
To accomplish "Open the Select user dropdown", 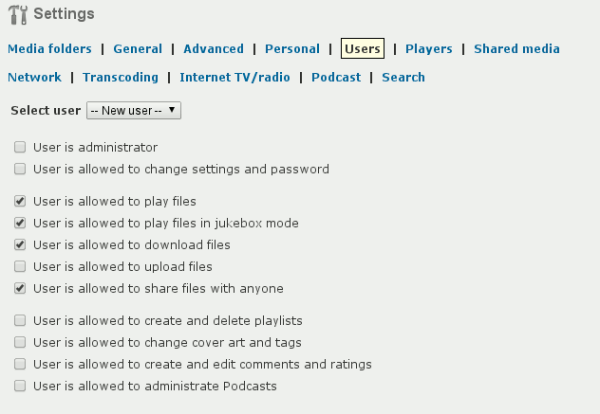I will point(133,110).
